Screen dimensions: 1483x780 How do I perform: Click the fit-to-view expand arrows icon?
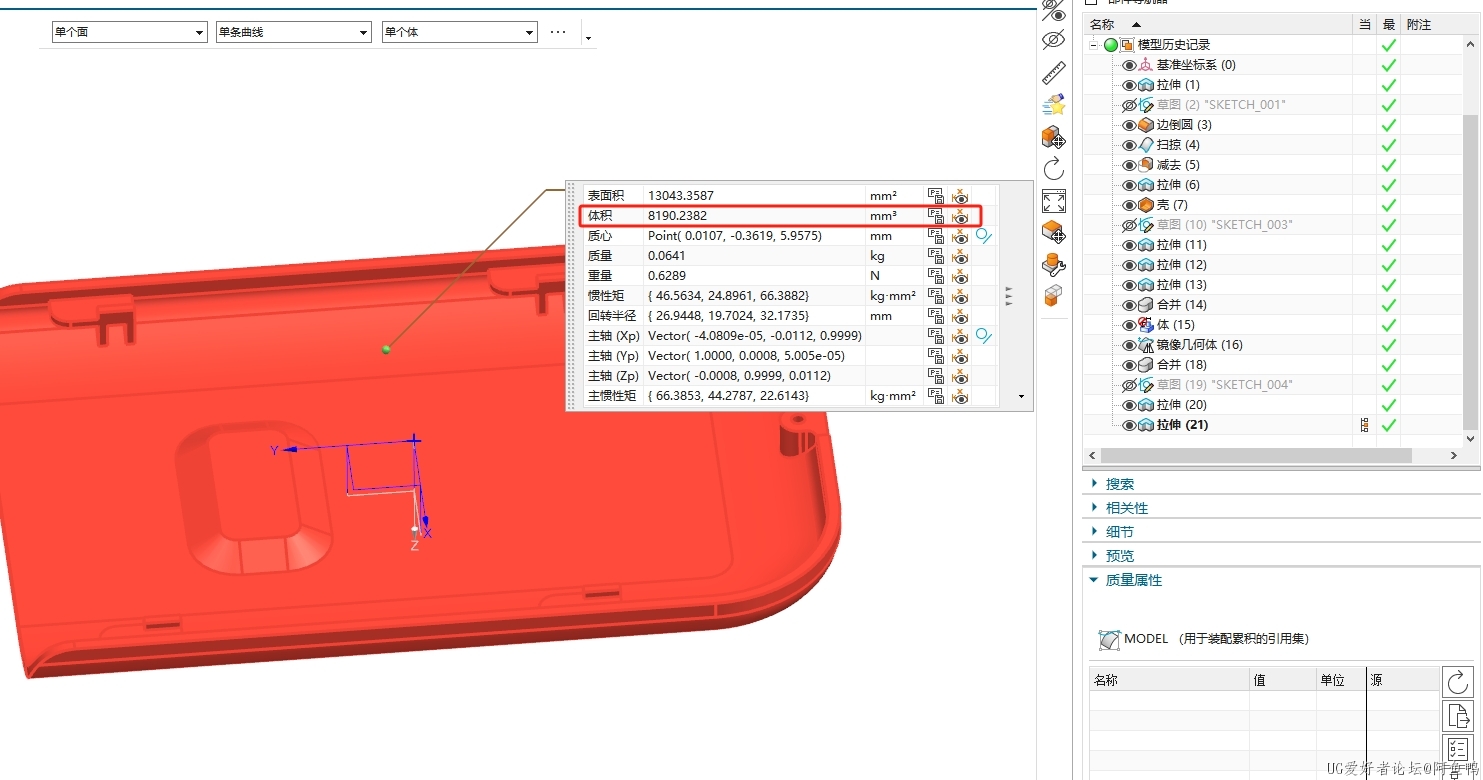coord(1053,200)
